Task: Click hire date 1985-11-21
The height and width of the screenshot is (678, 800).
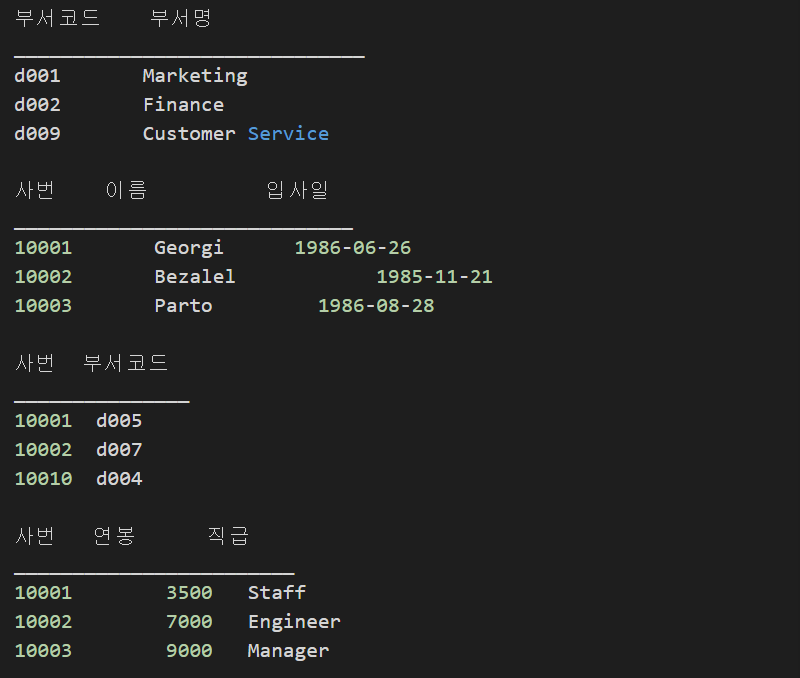Action: [x=435, y=277]
